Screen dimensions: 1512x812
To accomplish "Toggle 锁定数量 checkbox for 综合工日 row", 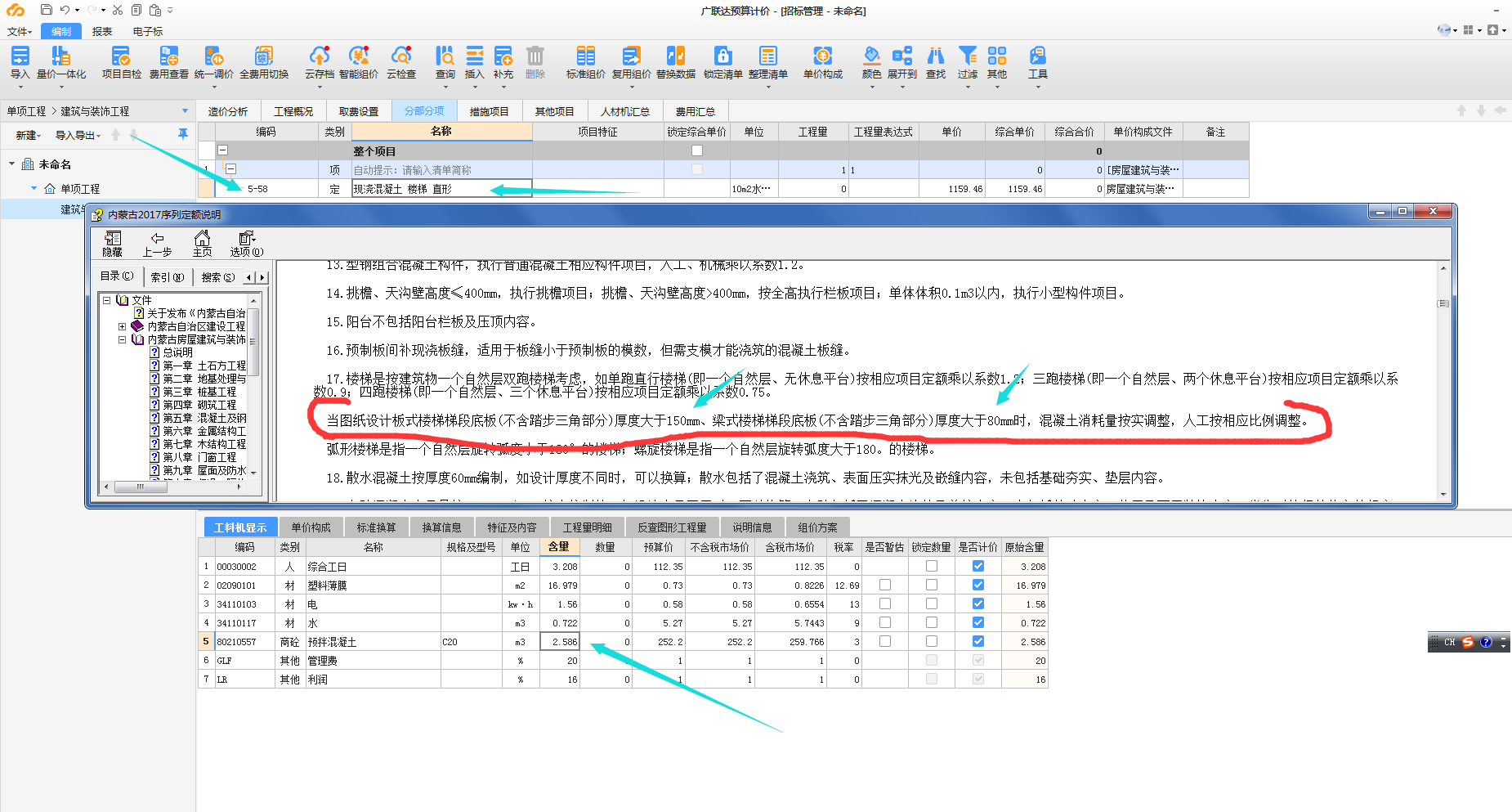I will point(932,566).
